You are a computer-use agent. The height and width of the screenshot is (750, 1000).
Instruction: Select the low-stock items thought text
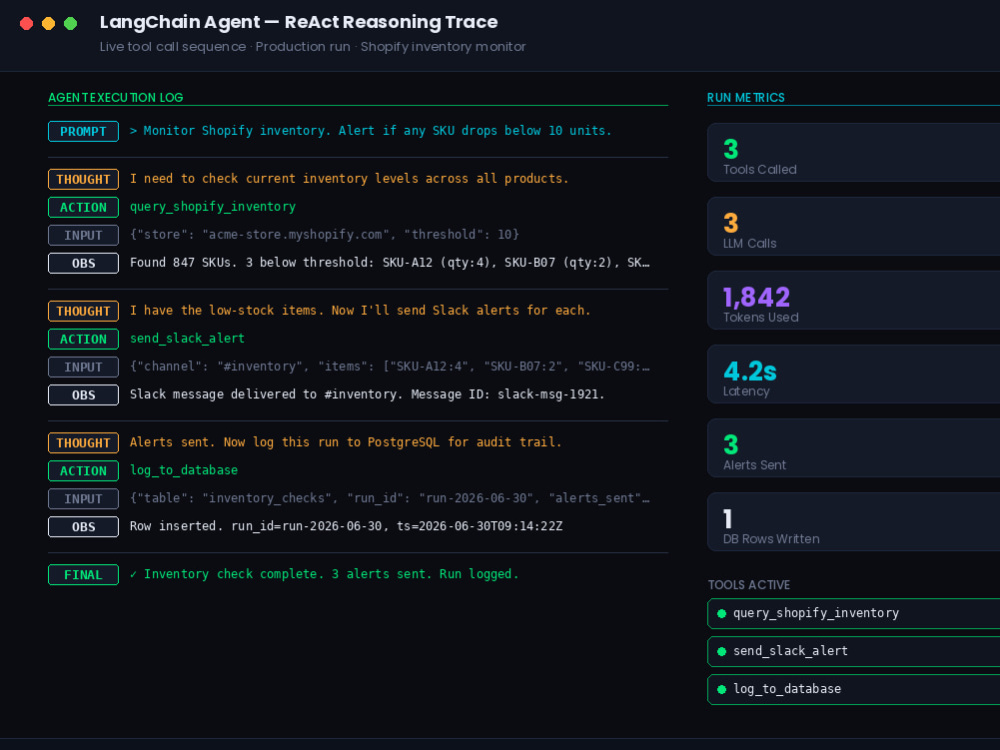click(360, 311)
